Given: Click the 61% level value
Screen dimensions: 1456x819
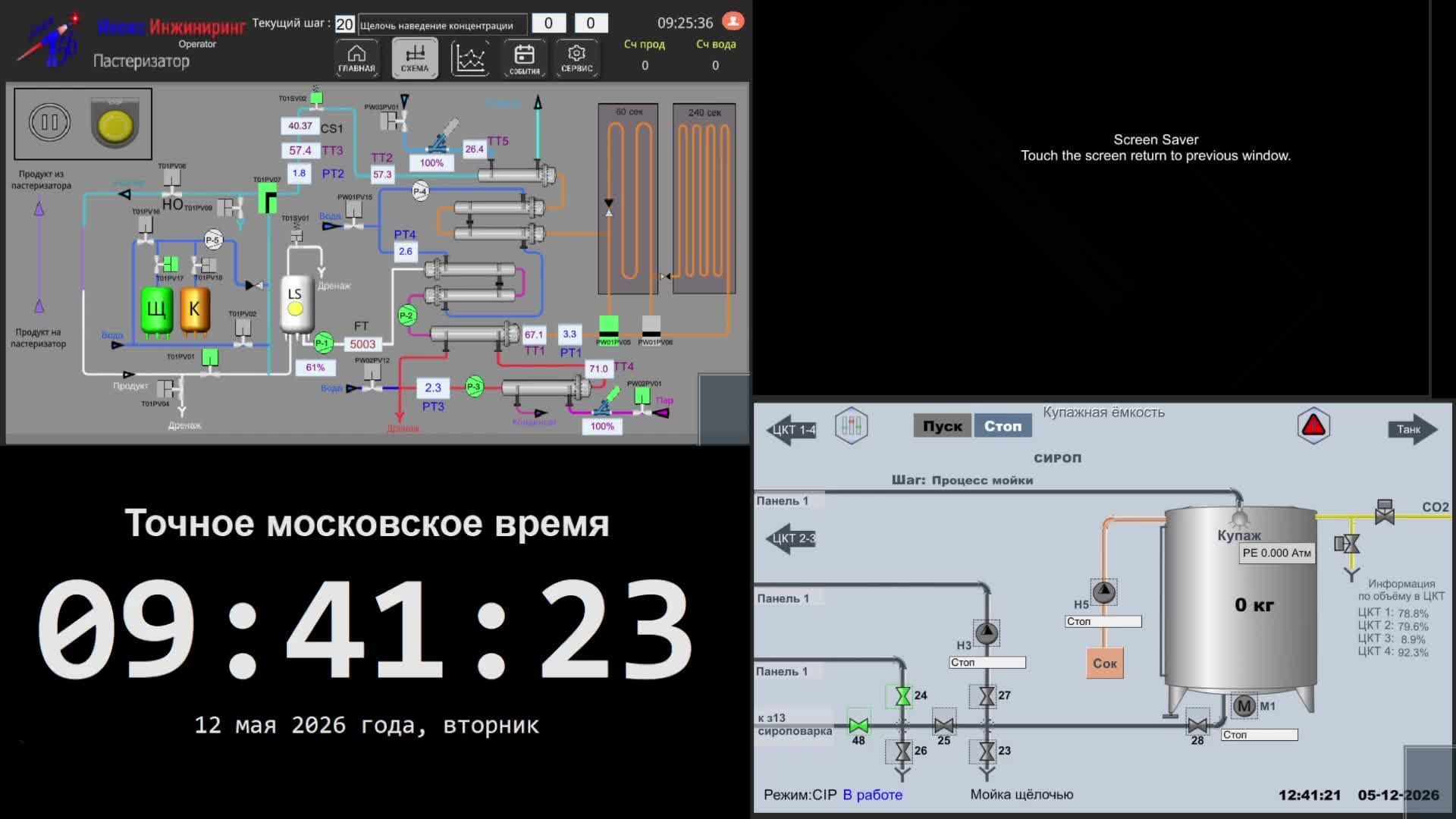Looking at the screenshot, I should tap(315, 368).
